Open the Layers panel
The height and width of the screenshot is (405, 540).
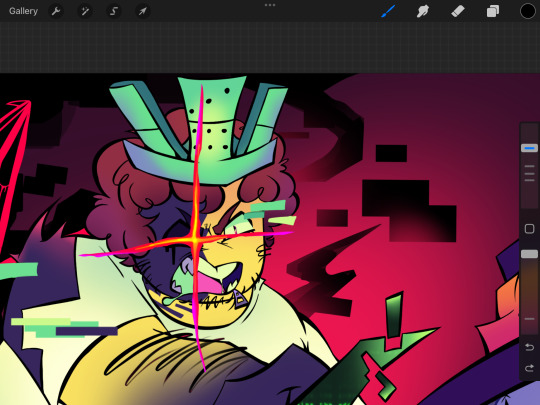(493, 11)
